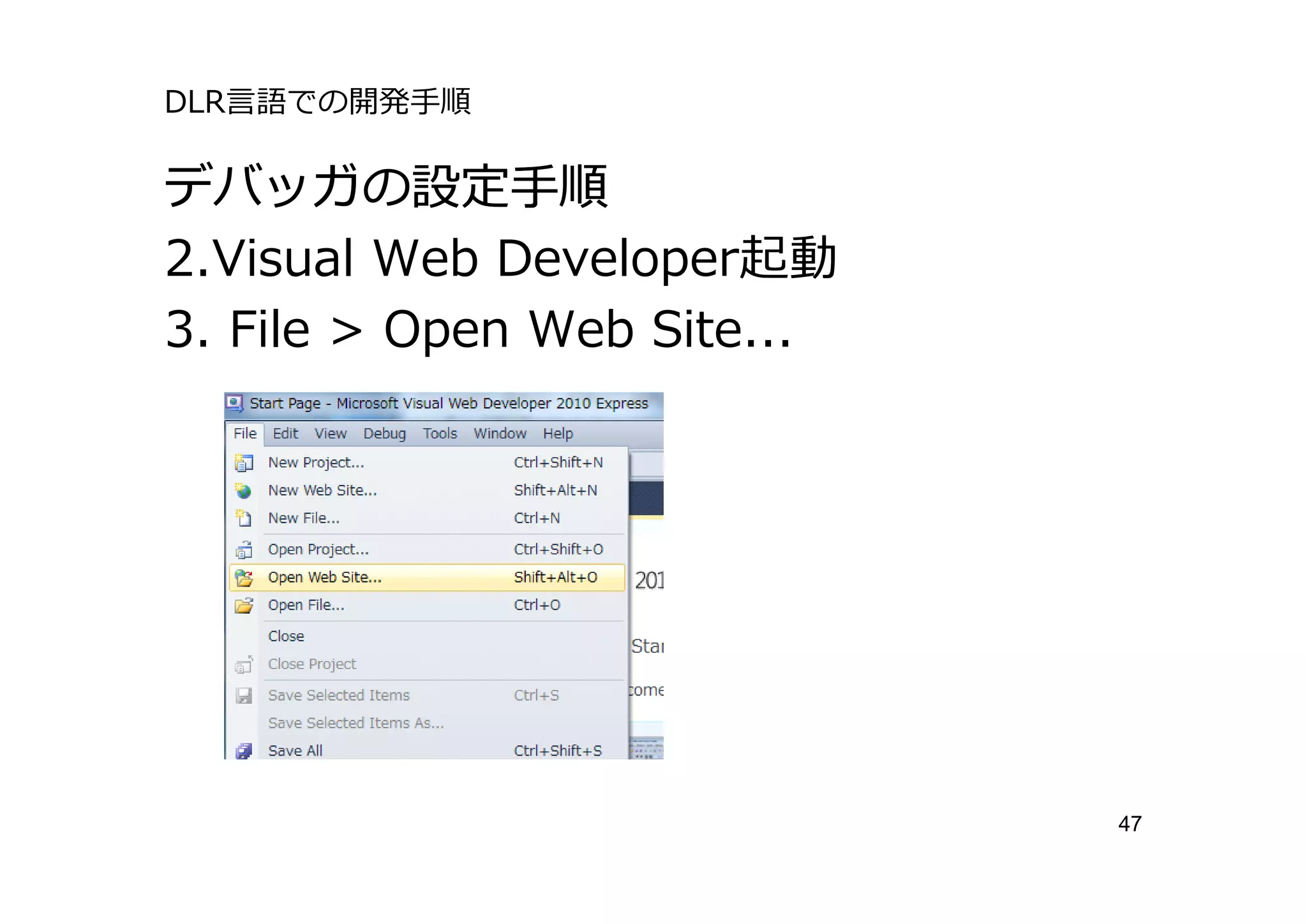Open the Edit menu
The height and width of the screenshot is (924, 1307).
285,433
